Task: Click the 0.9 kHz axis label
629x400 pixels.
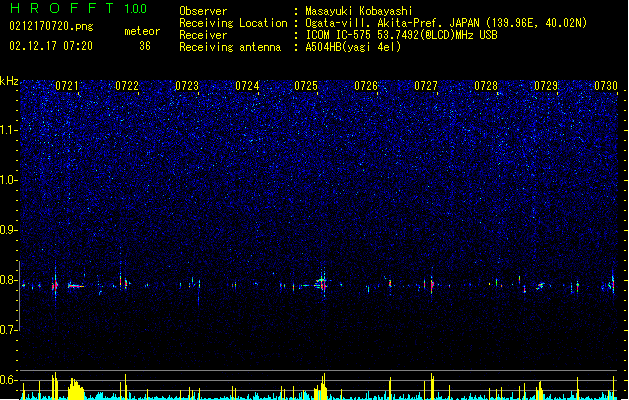Action: click(8, 230)
